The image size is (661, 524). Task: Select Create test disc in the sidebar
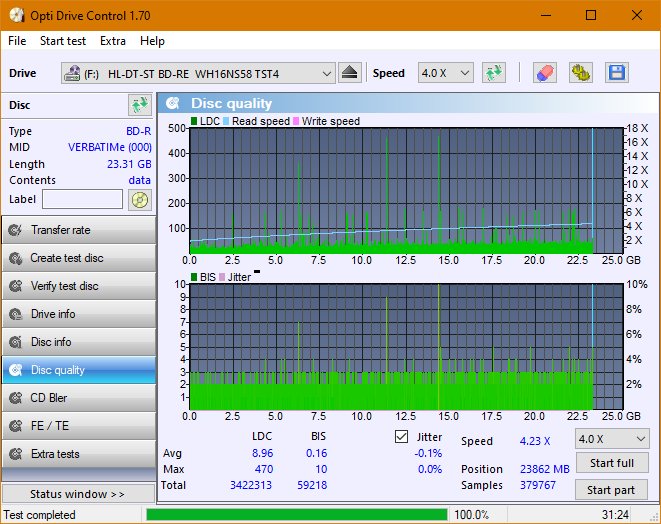pyautogui.click(x=79, y=258)
